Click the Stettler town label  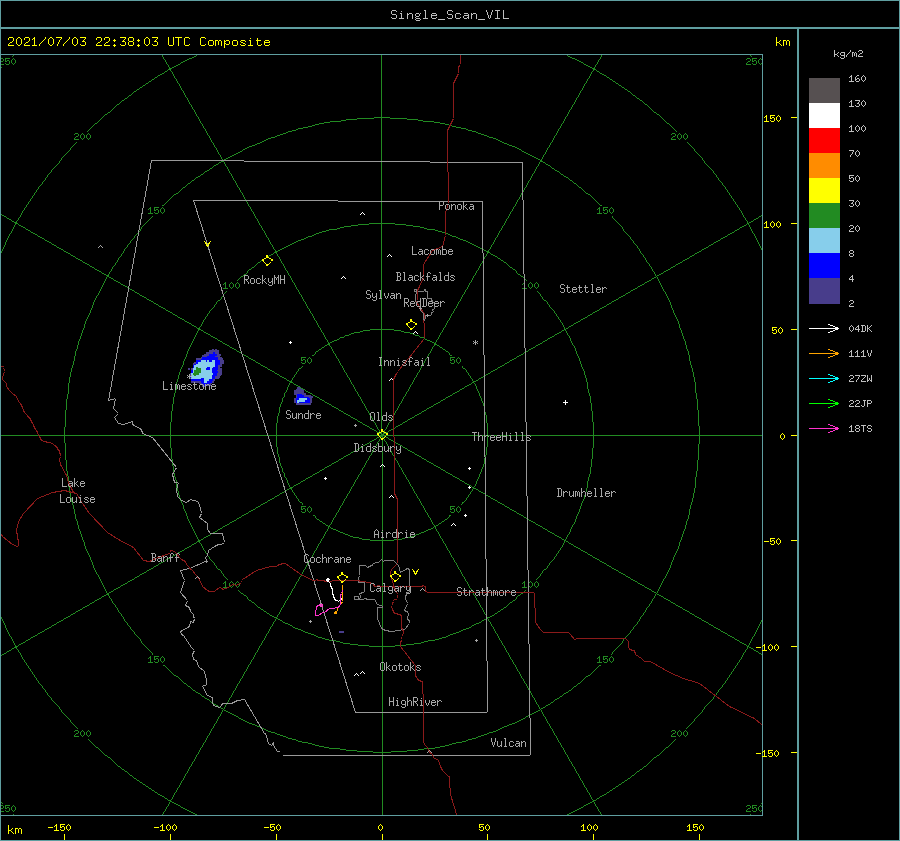(x=583, y=289)
